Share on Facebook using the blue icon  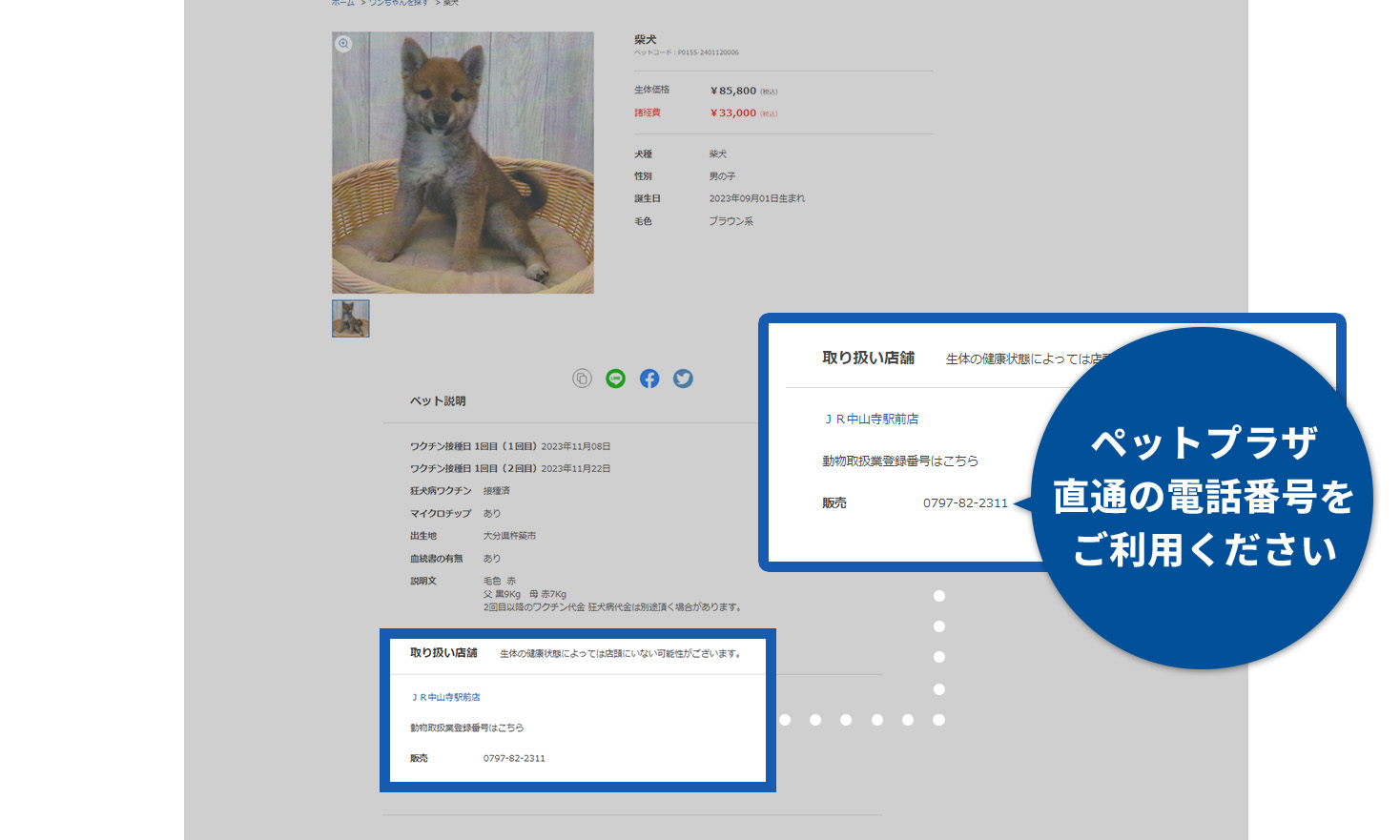pyautogui.click(x=649, y=379)
